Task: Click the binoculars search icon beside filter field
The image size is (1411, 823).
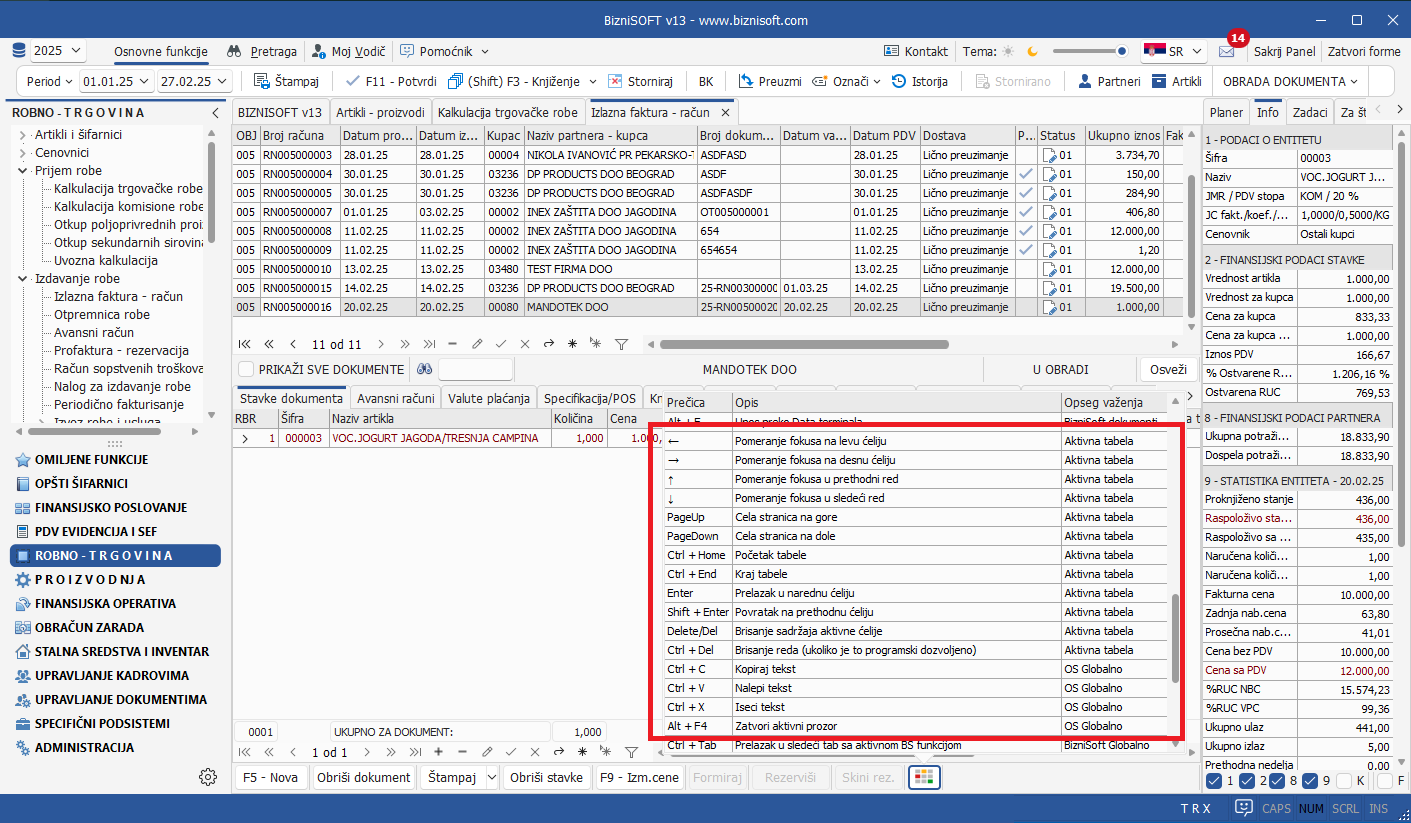Action: click(424, 369)
